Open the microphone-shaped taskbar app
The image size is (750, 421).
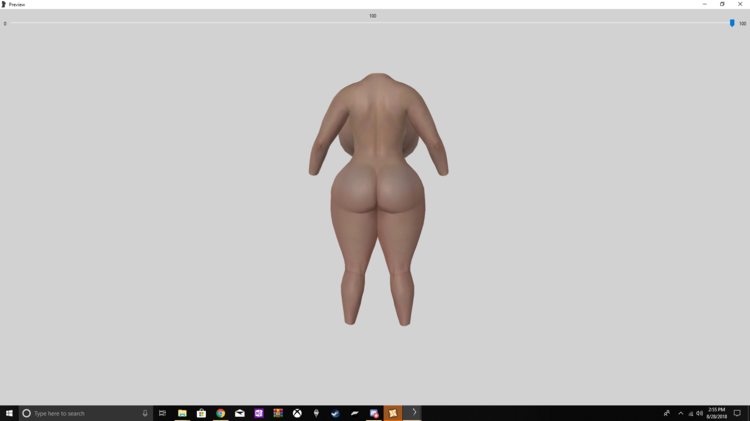click(x=316, y=413)
